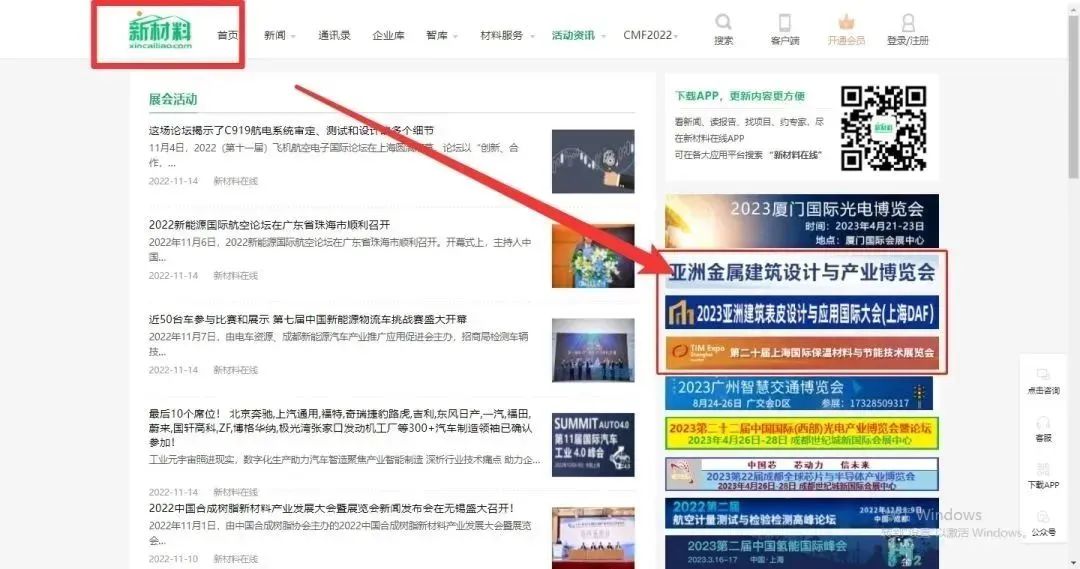Screen dimensions: 1080x569
Task: Click the 展会活动 section heading
Action: (x=173, y=99)
